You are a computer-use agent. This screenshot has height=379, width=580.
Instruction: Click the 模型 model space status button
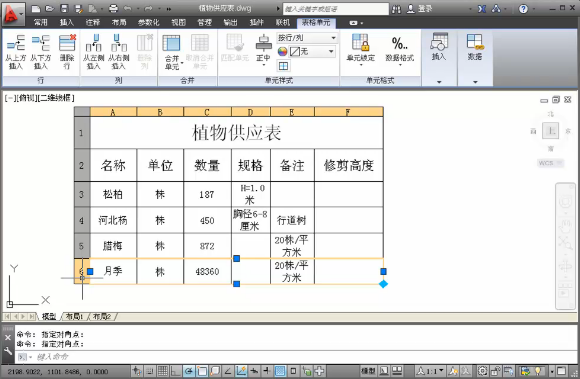pos(368,370)
